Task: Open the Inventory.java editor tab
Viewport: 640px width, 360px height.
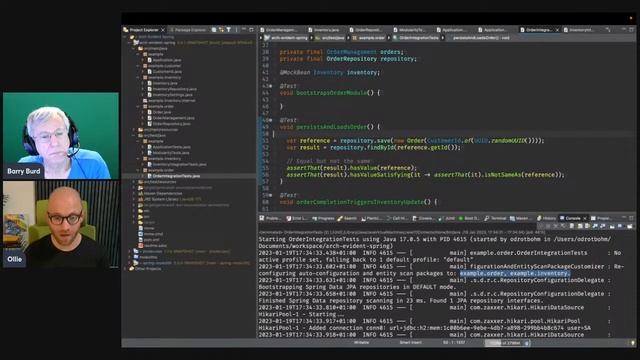Action: click(324, 30)
